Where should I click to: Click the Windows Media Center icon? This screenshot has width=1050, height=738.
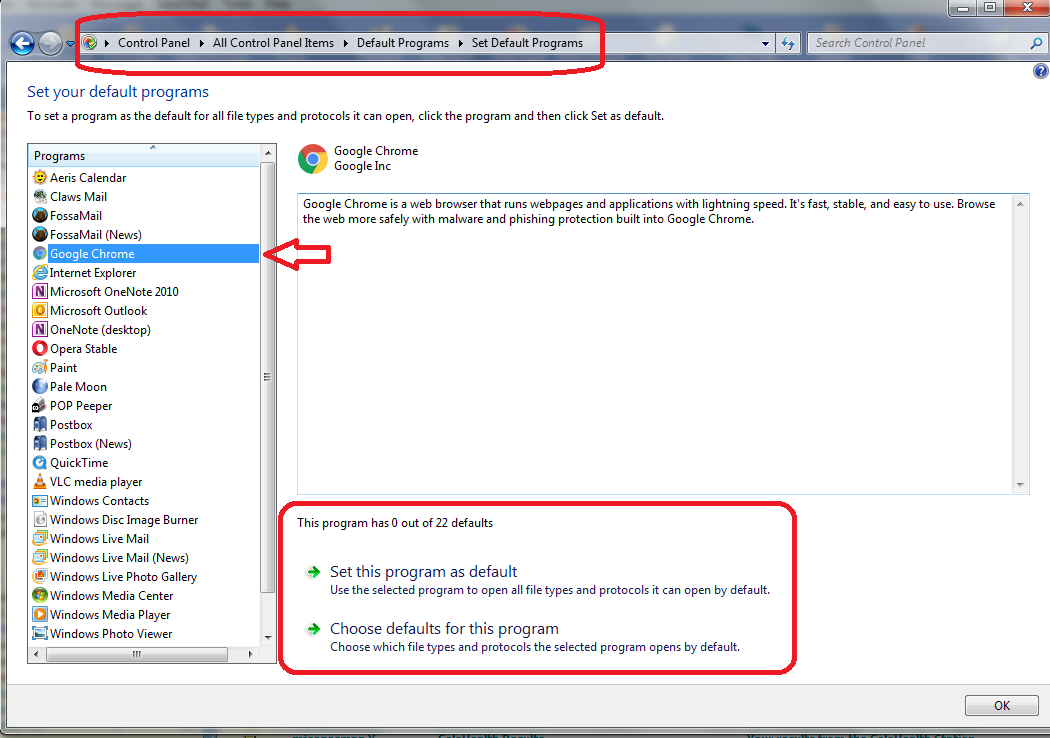pos(40,595)
